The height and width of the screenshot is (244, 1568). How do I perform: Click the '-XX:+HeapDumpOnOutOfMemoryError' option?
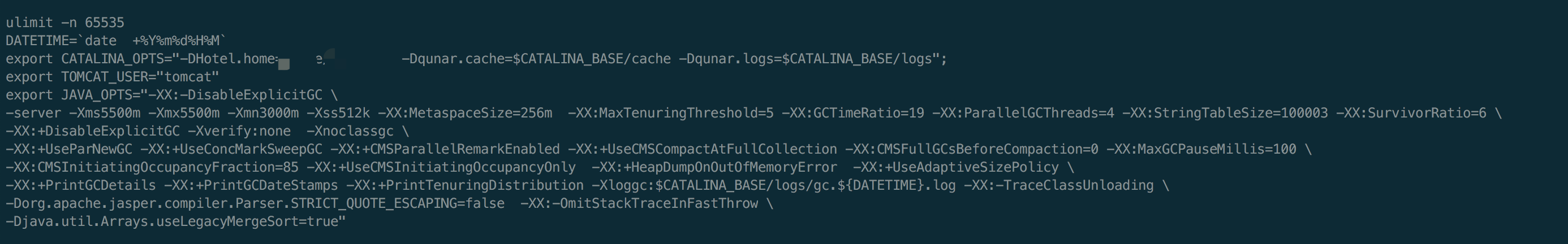tap(714, 168)
